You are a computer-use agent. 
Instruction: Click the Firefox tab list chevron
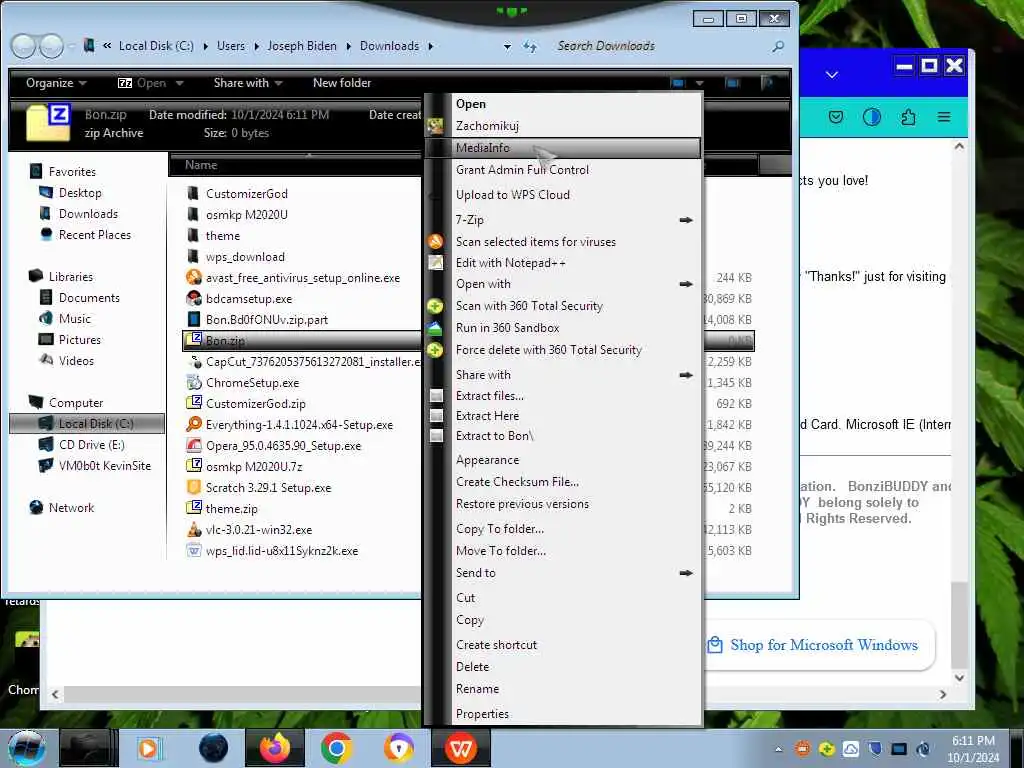(832, 74)
